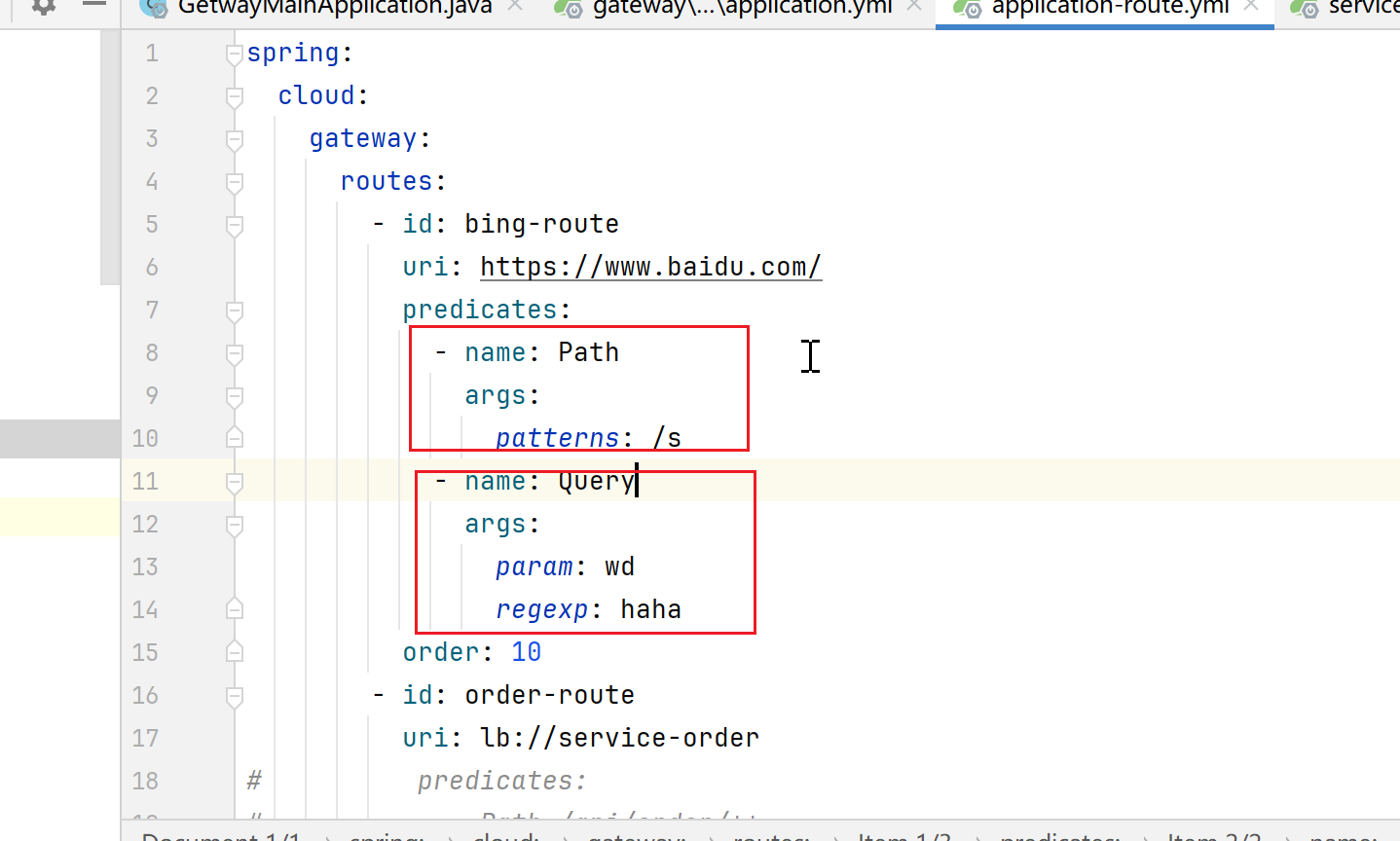
Task: Click the 'order-route' id value
Action: pos(550,695)
